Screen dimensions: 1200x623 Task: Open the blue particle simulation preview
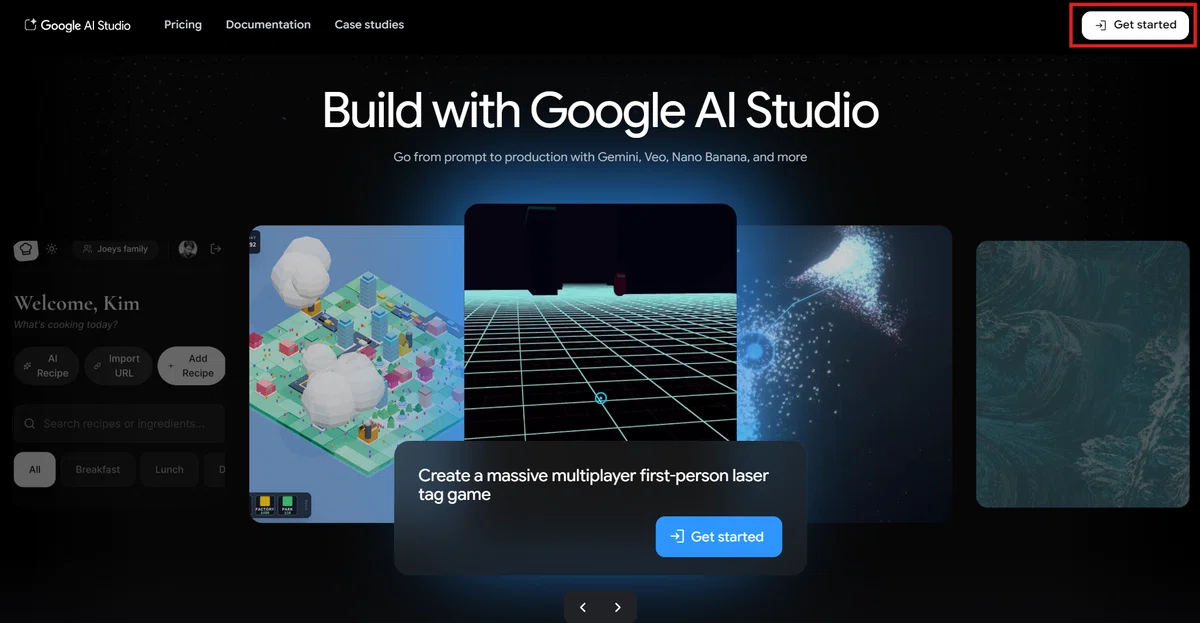844,373
